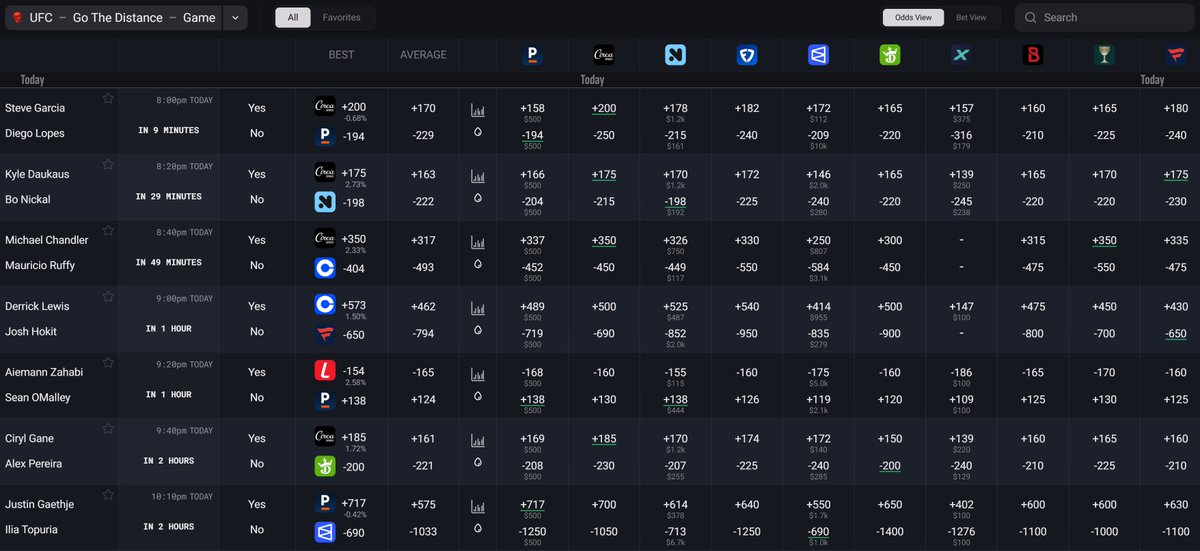Viewport: 1200px width, 551px height.
Task: Click the DraftKings logo beside best -200
Action: (x=325, y=464)
